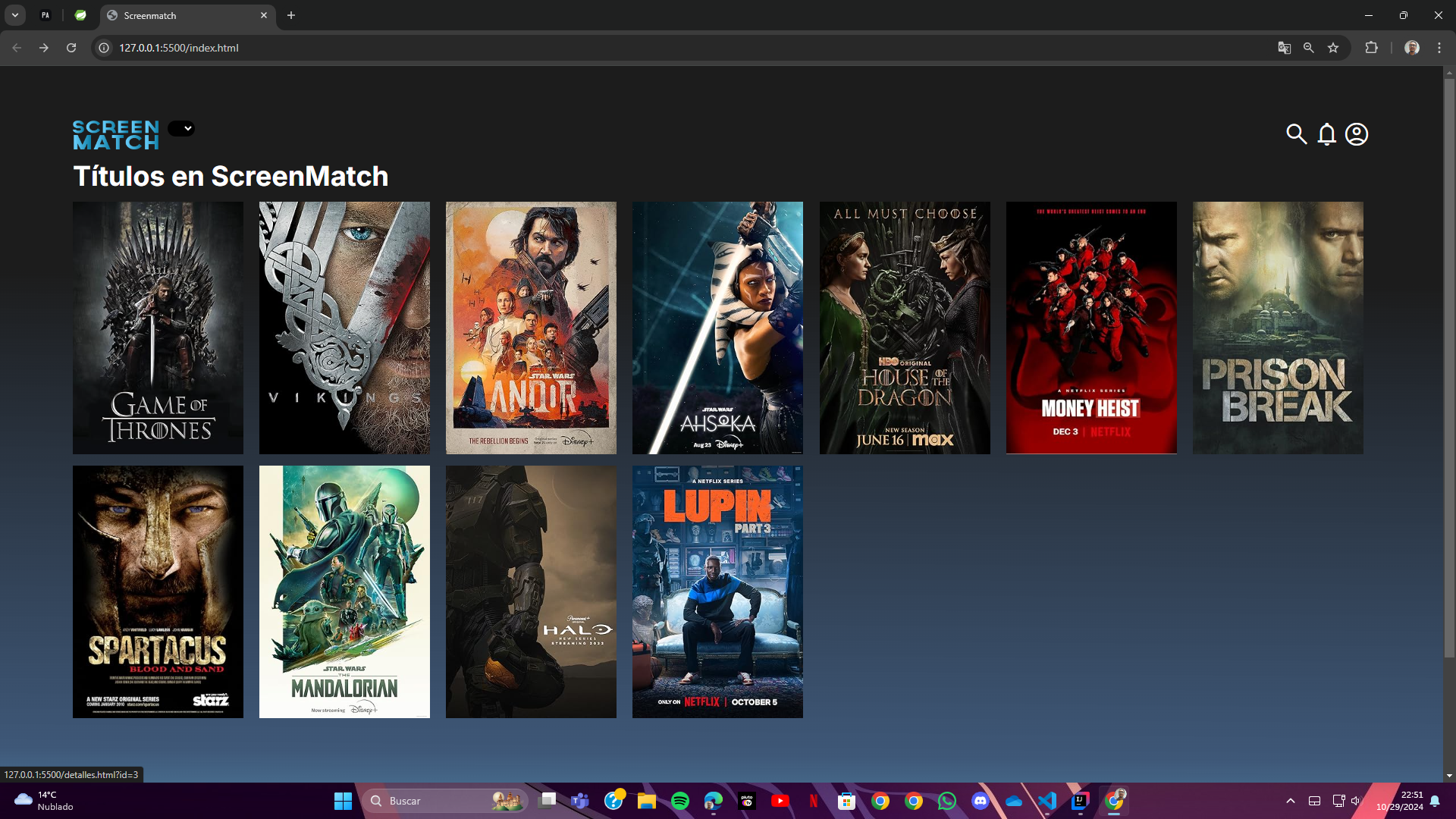Open Microsoft Store from taskbar
Screen dimensions: 1456x819
pos(847,801)
